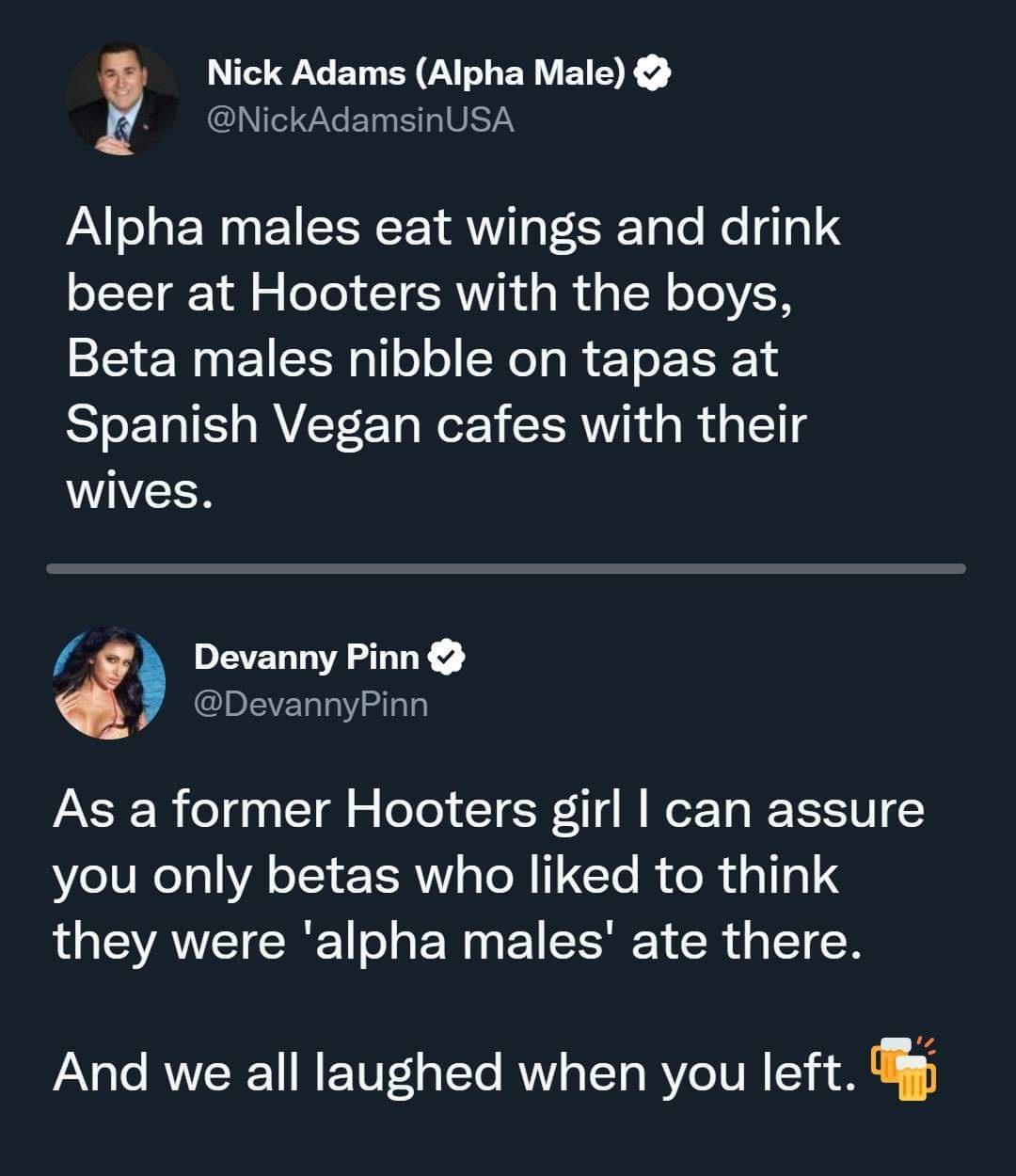Click "Beta males" in the first tweet

click(201, 358)
